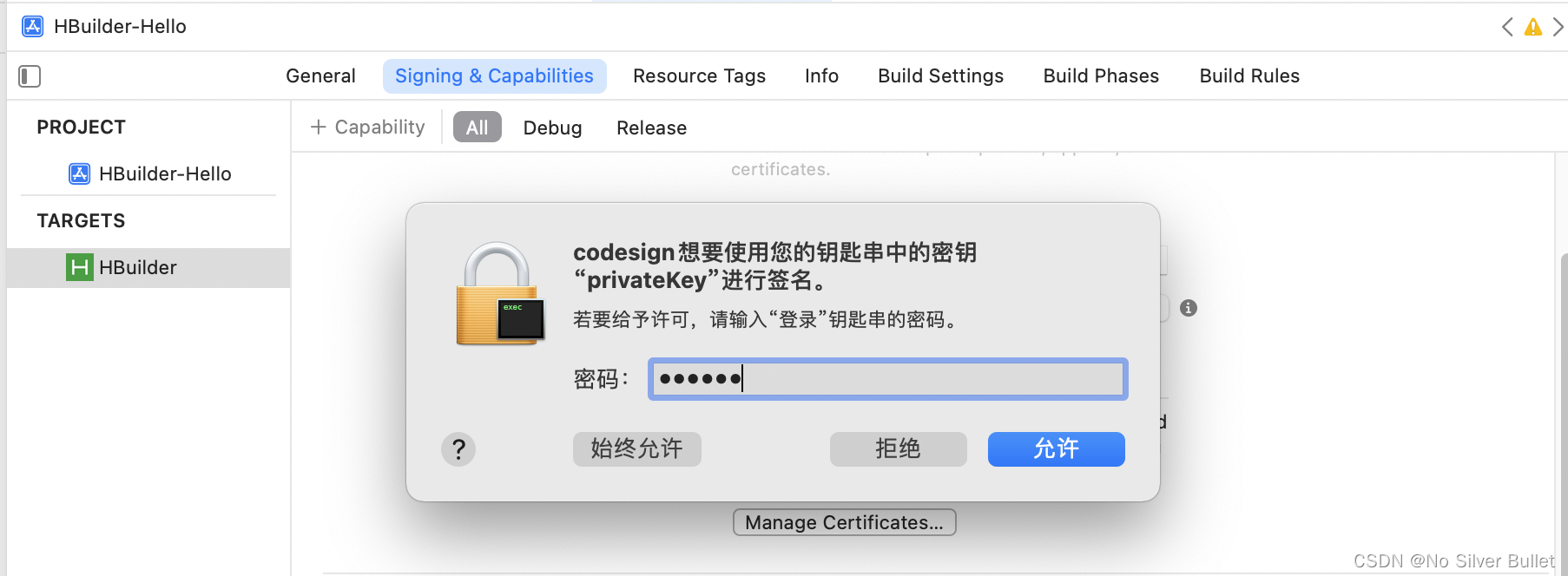Select the Debug configuration filter
Screen dimensions: 1568x576
pos(552,128)
